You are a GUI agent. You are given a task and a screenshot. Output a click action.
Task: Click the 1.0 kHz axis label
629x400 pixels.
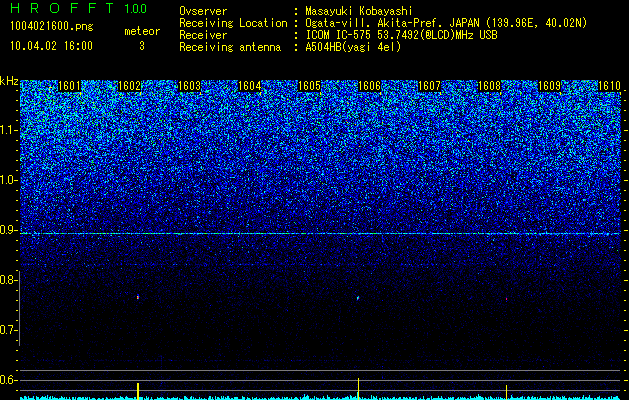tap(8, 180)
